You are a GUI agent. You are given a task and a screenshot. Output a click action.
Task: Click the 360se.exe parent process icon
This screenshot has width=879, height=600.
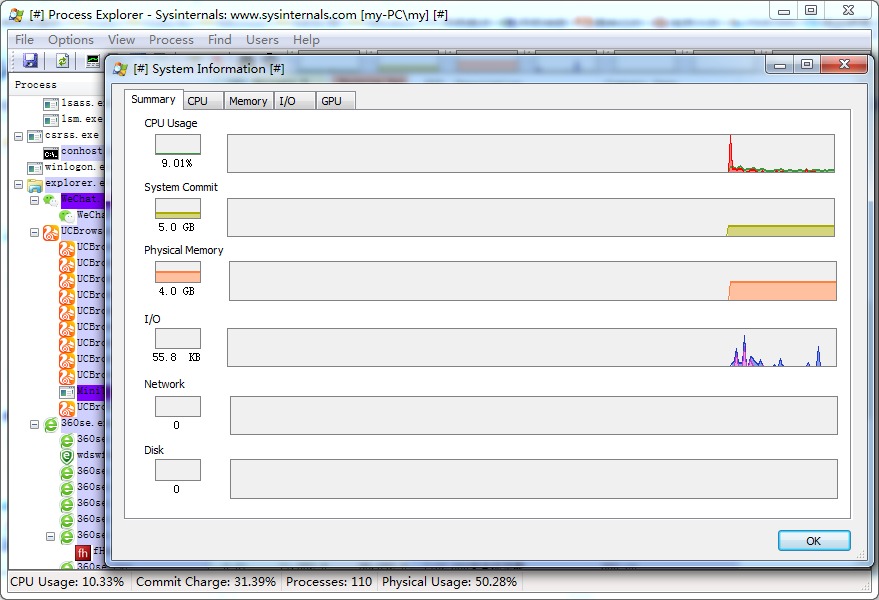point(51,424)
